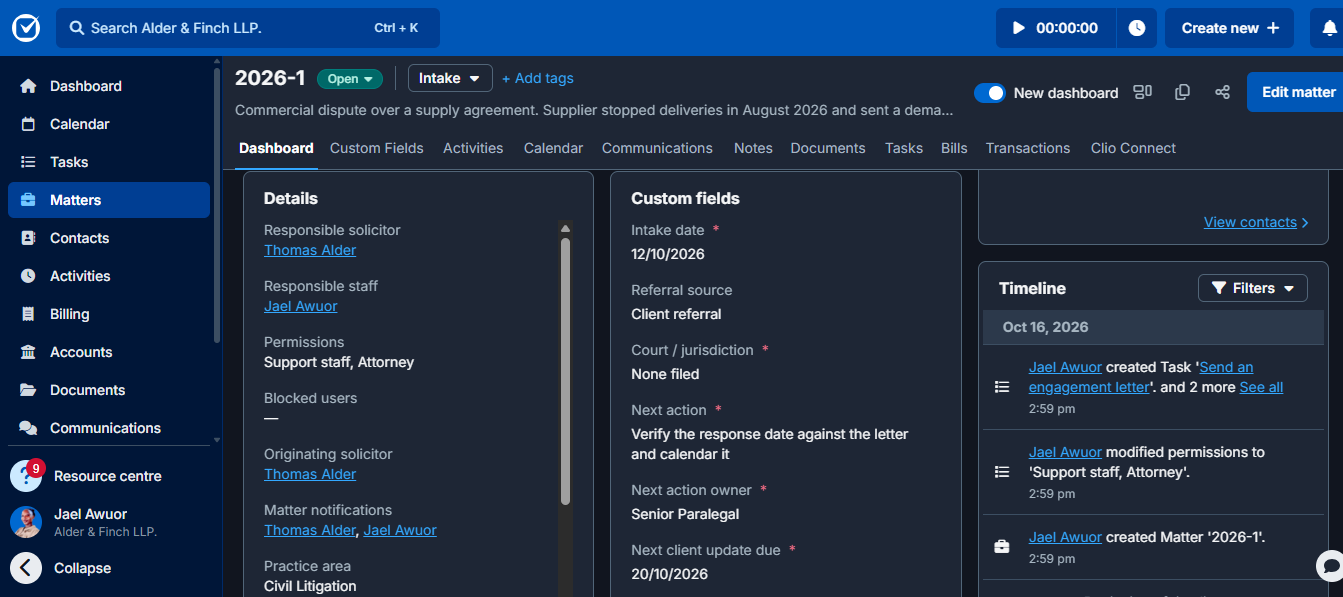Click the 'Client referral' value
1343x597 pixels.
[x=676, y=314]
